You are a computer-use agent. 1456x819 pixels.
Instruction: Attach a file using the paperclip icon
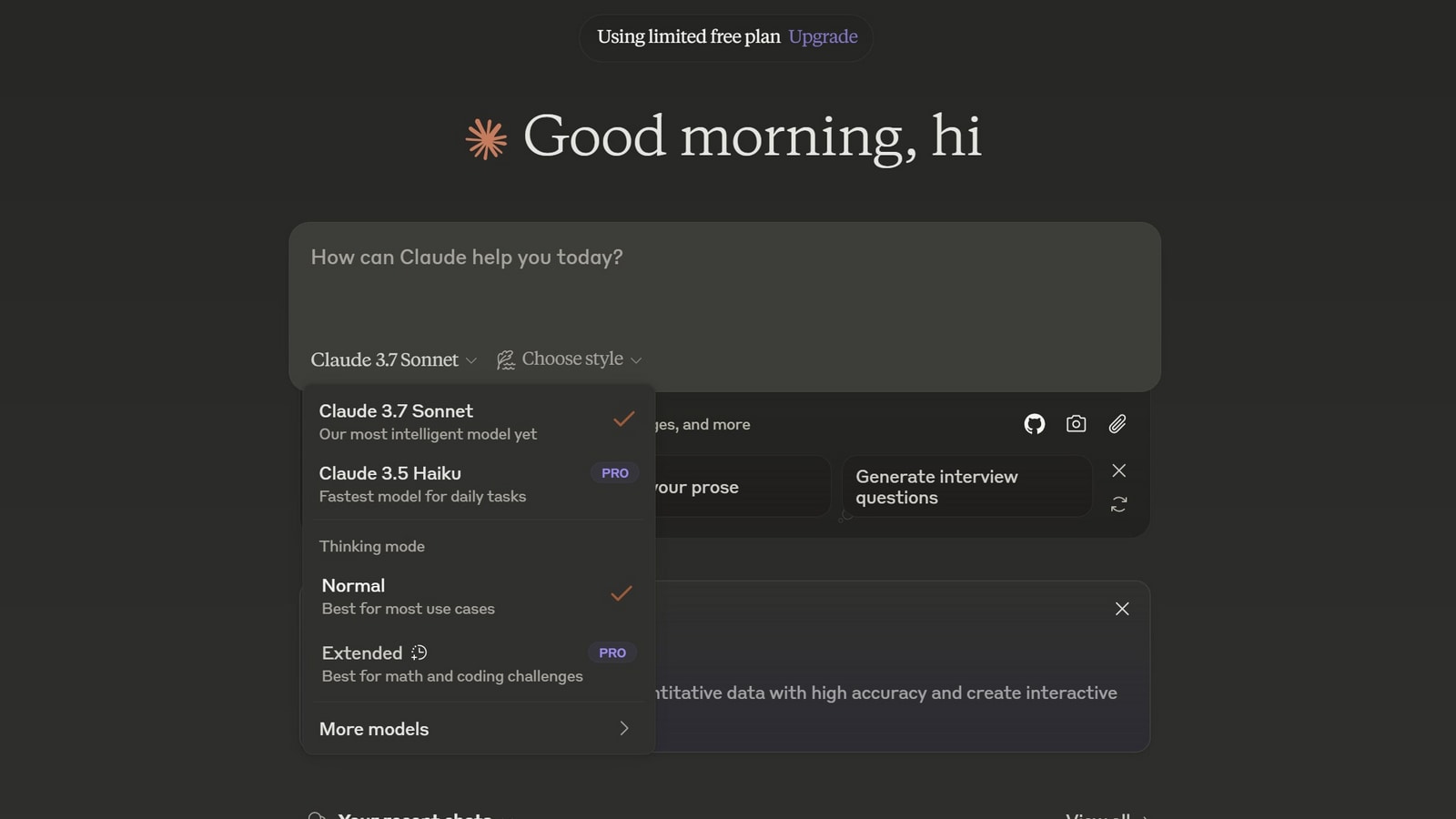pyautogui.click(x=1117, y=424)
